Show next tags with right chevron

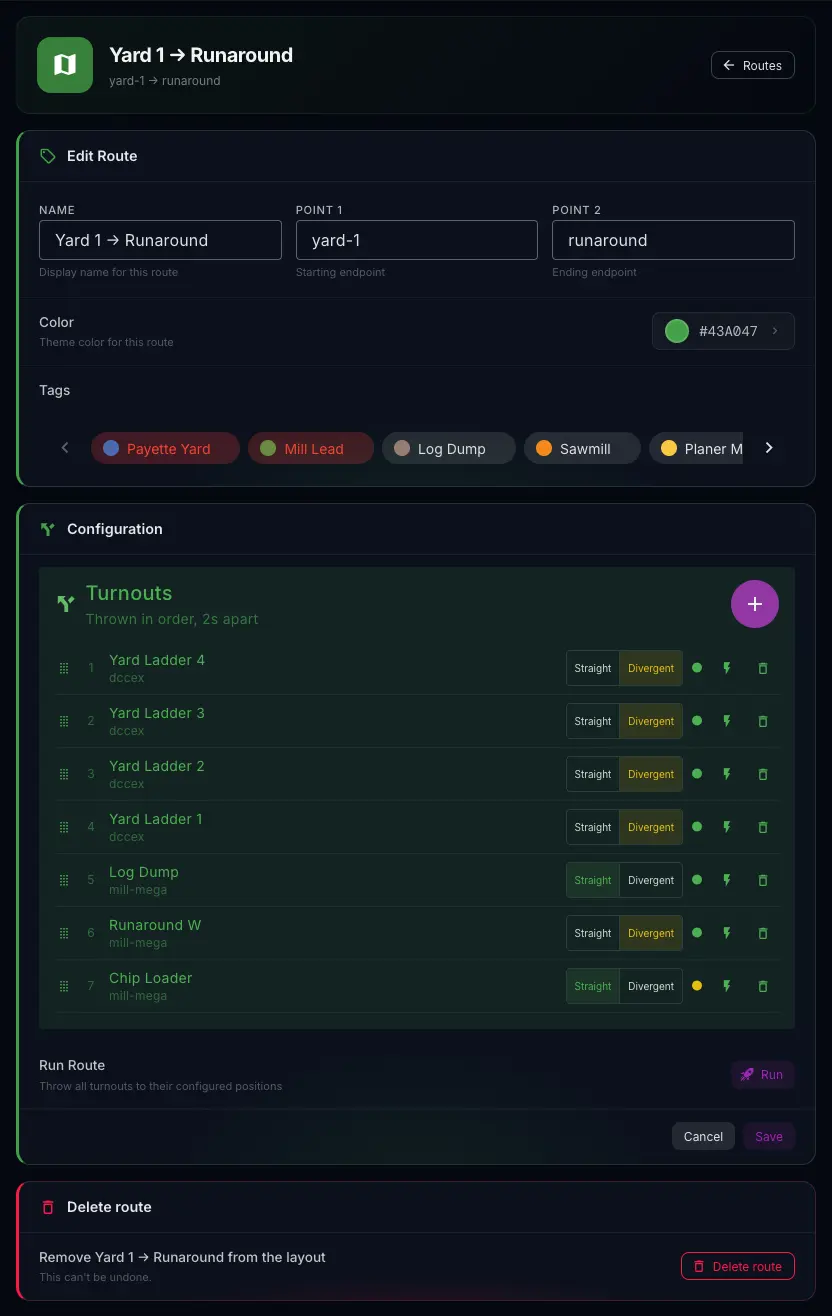[769, 448]
